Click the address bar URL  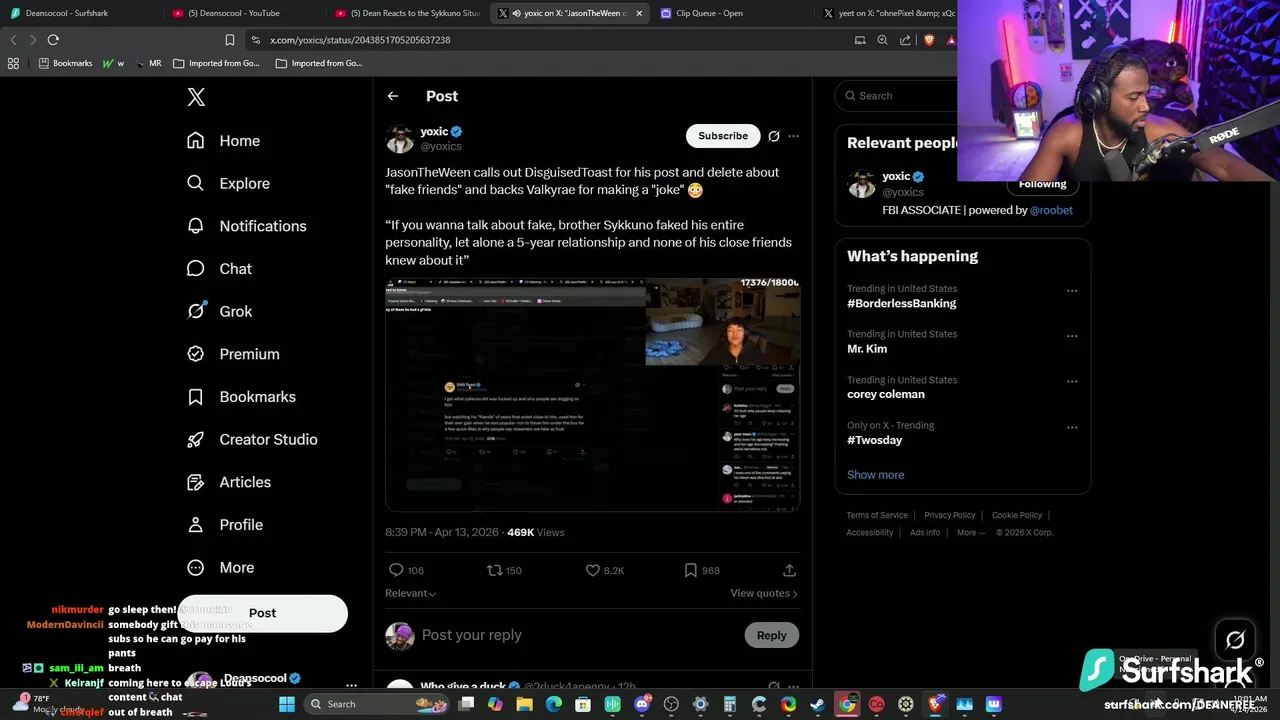(360, 40)
